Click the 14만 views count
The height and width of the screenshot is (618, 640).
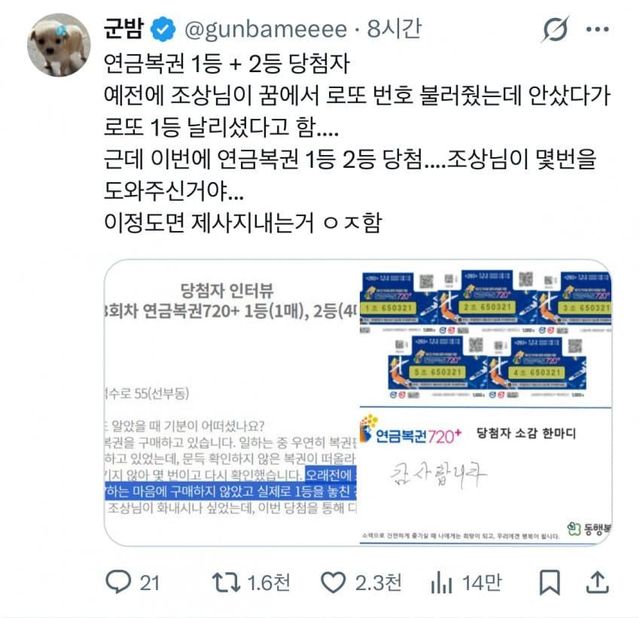(482, 582)
